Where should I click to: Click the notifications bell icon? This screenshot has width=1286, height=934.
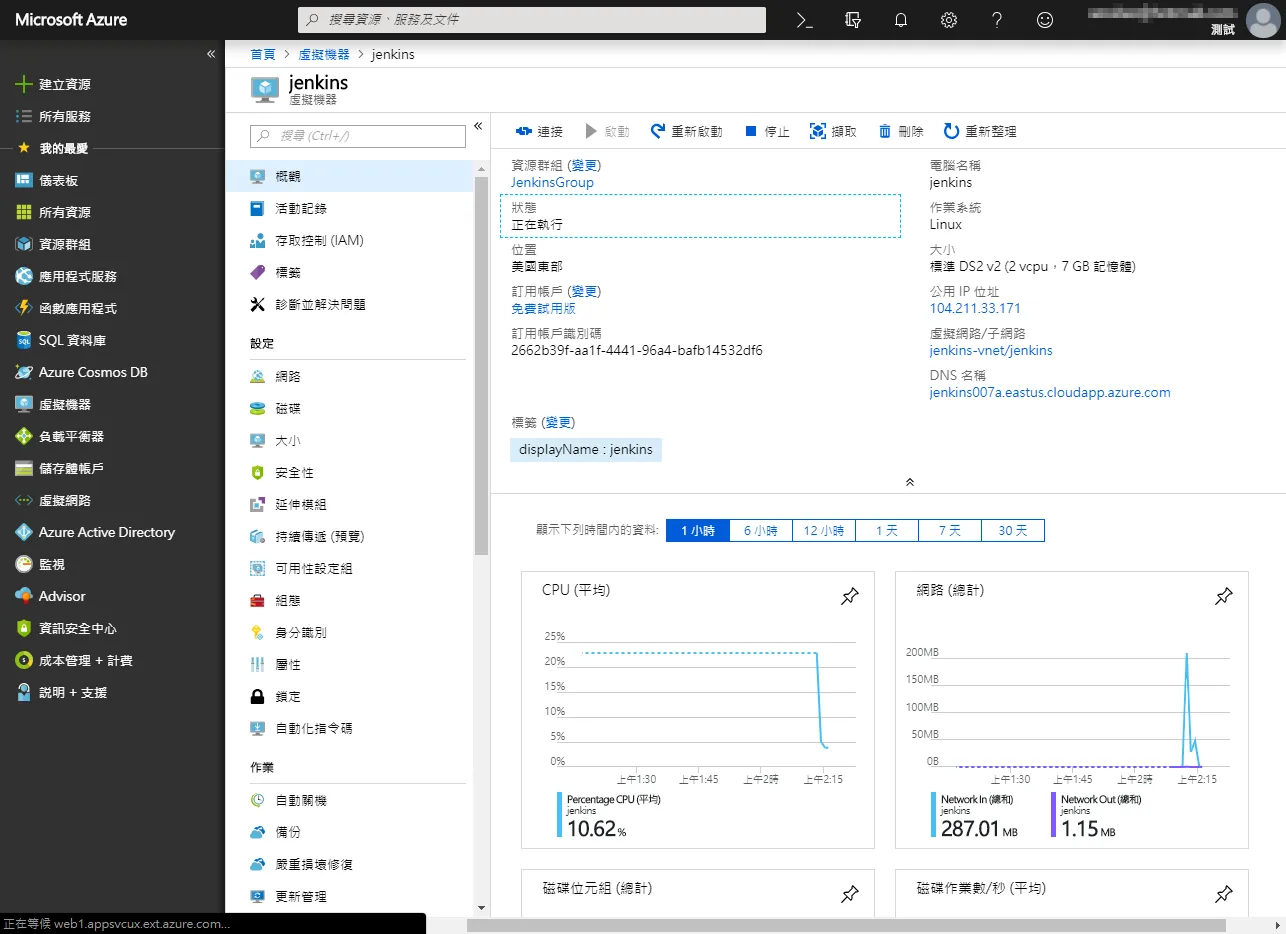click(901, 20)
